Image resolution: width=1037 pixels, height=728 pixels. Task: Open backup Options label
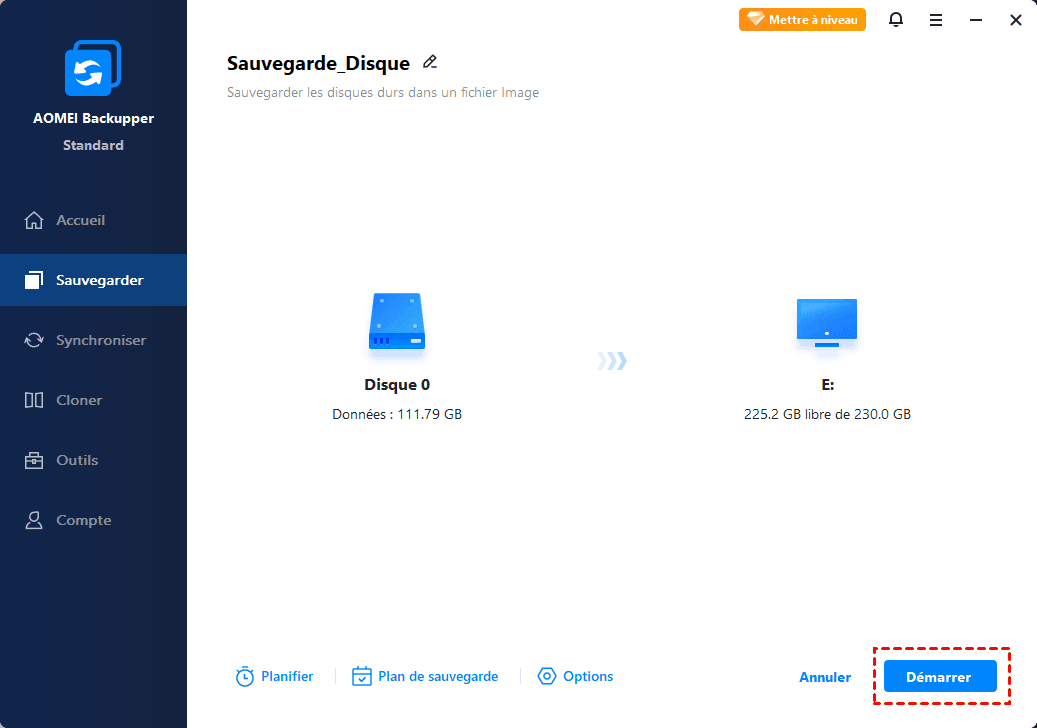[x=588, y=676]
